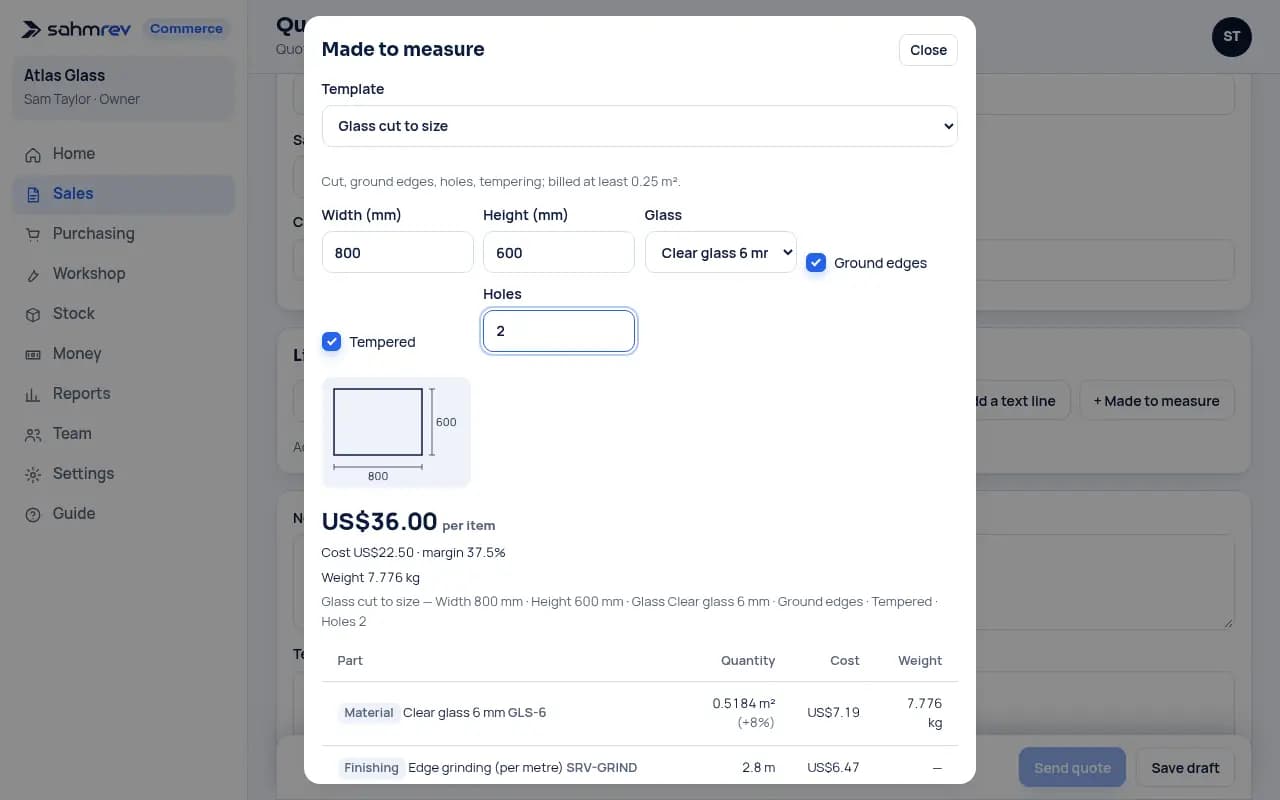Viewport: 1280px width, 800px height.
Task: Click the Save draft button
Action: pyautogui.click(x=1185, y=768)
